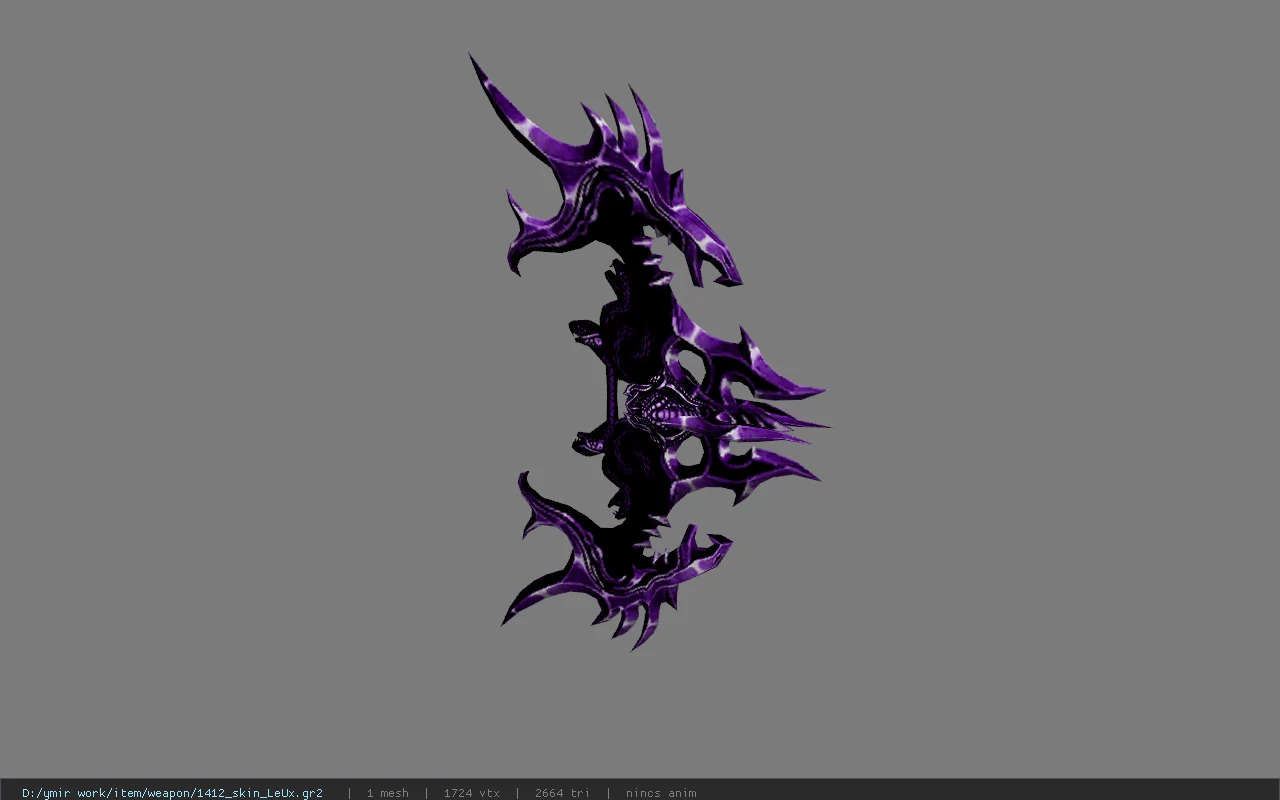The height and width of the screenshot is (800, 1280).
Task: Click the 'nincs anim' status entry
Action: (661, 793)
